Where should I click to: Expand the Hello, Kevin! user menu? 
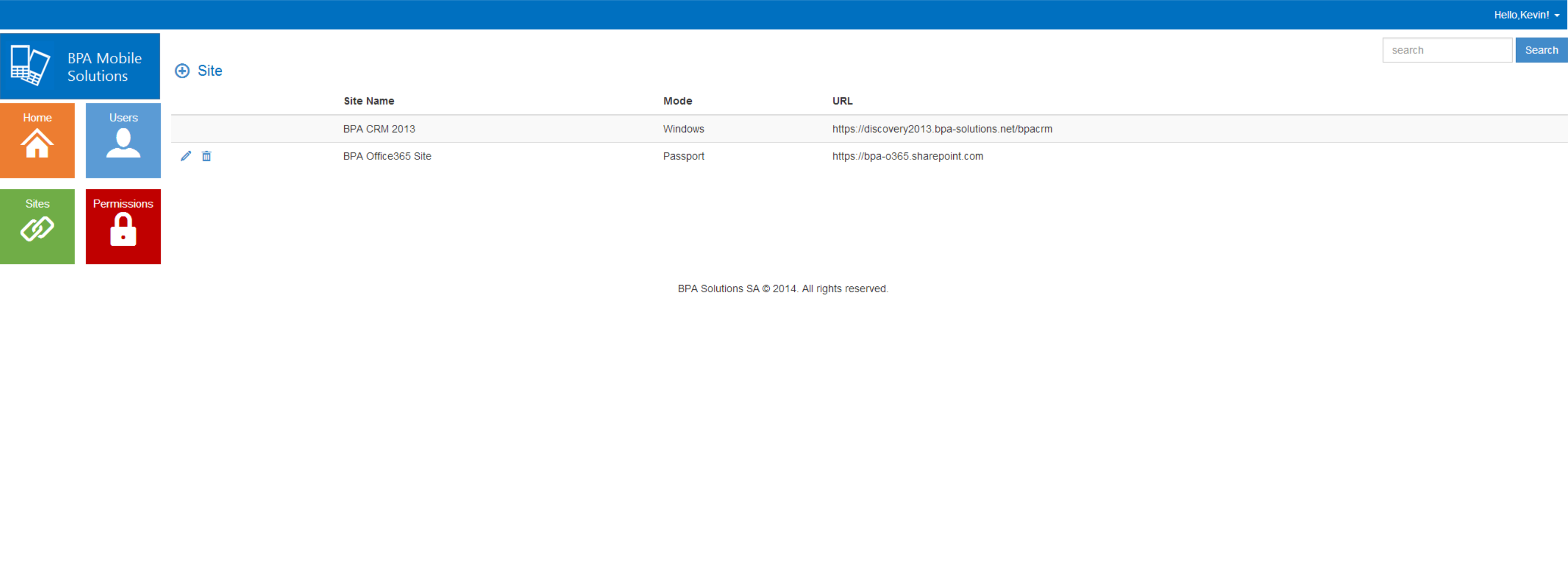pyautogui.click(x=1526, y=15)
